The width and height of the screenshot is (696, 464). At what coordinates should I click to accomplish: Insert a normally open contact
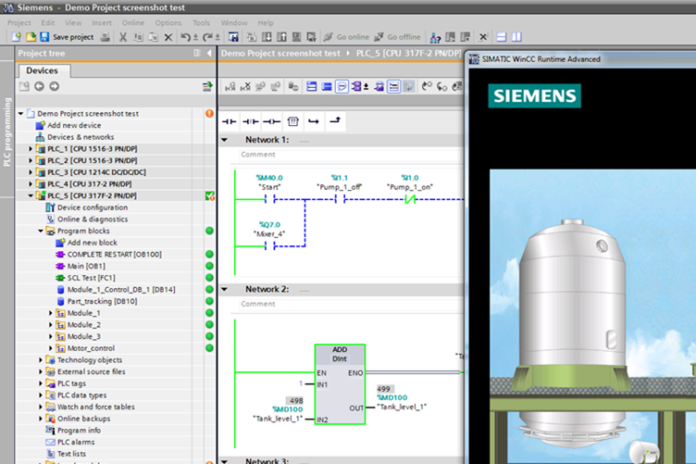(x=229, y=121)
